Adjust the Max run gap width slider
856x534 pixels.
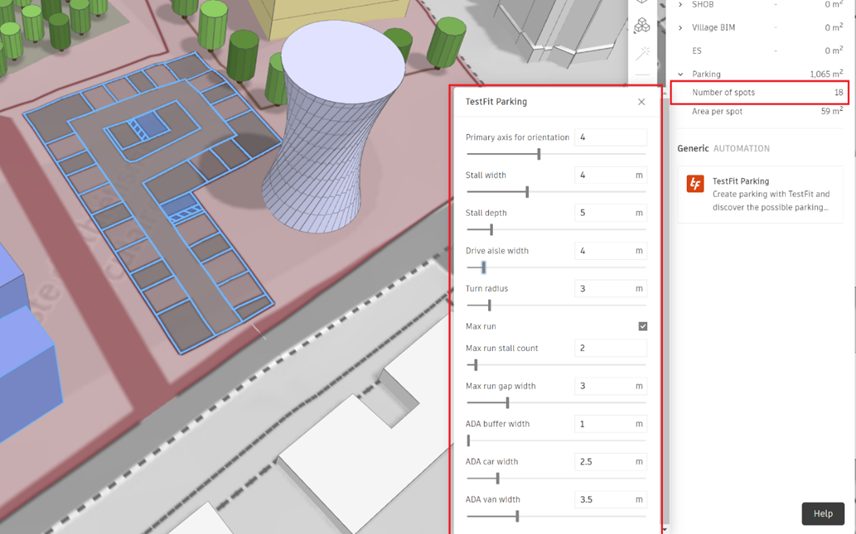pyautogui.click(x=507, y=402)
